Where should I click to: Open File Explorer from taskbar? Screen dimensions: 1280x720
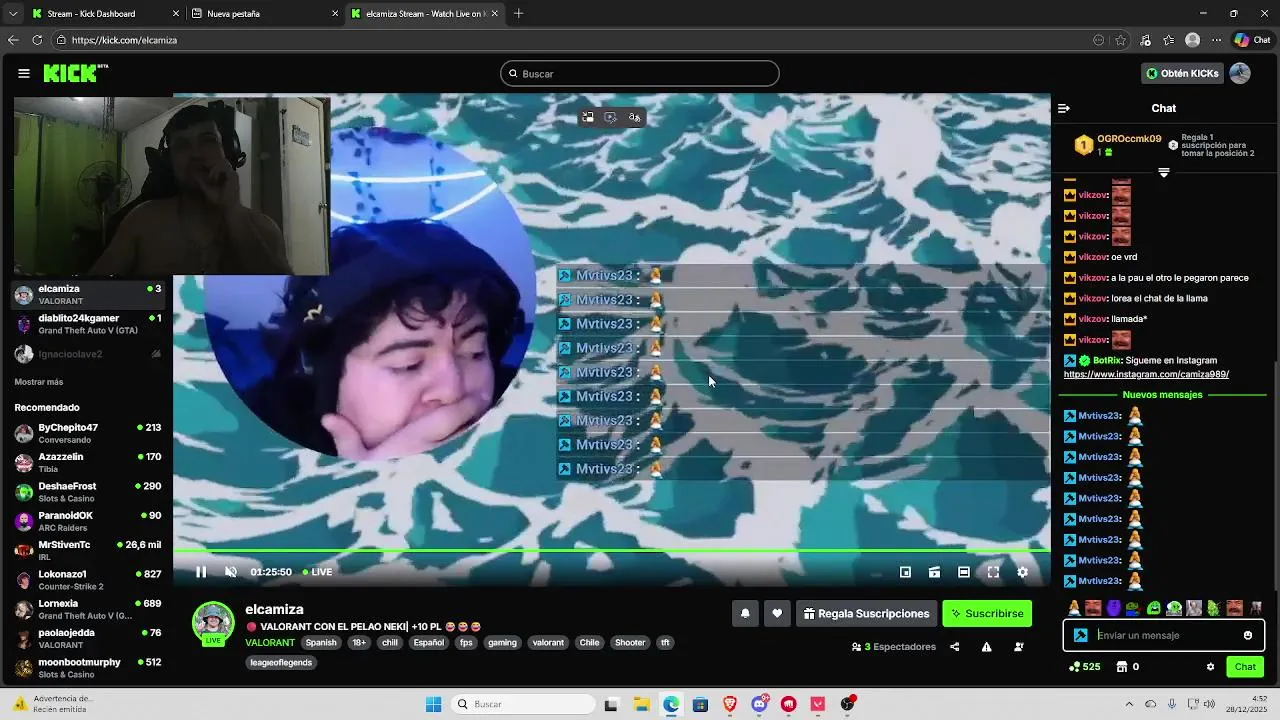(x=641, y=704)
